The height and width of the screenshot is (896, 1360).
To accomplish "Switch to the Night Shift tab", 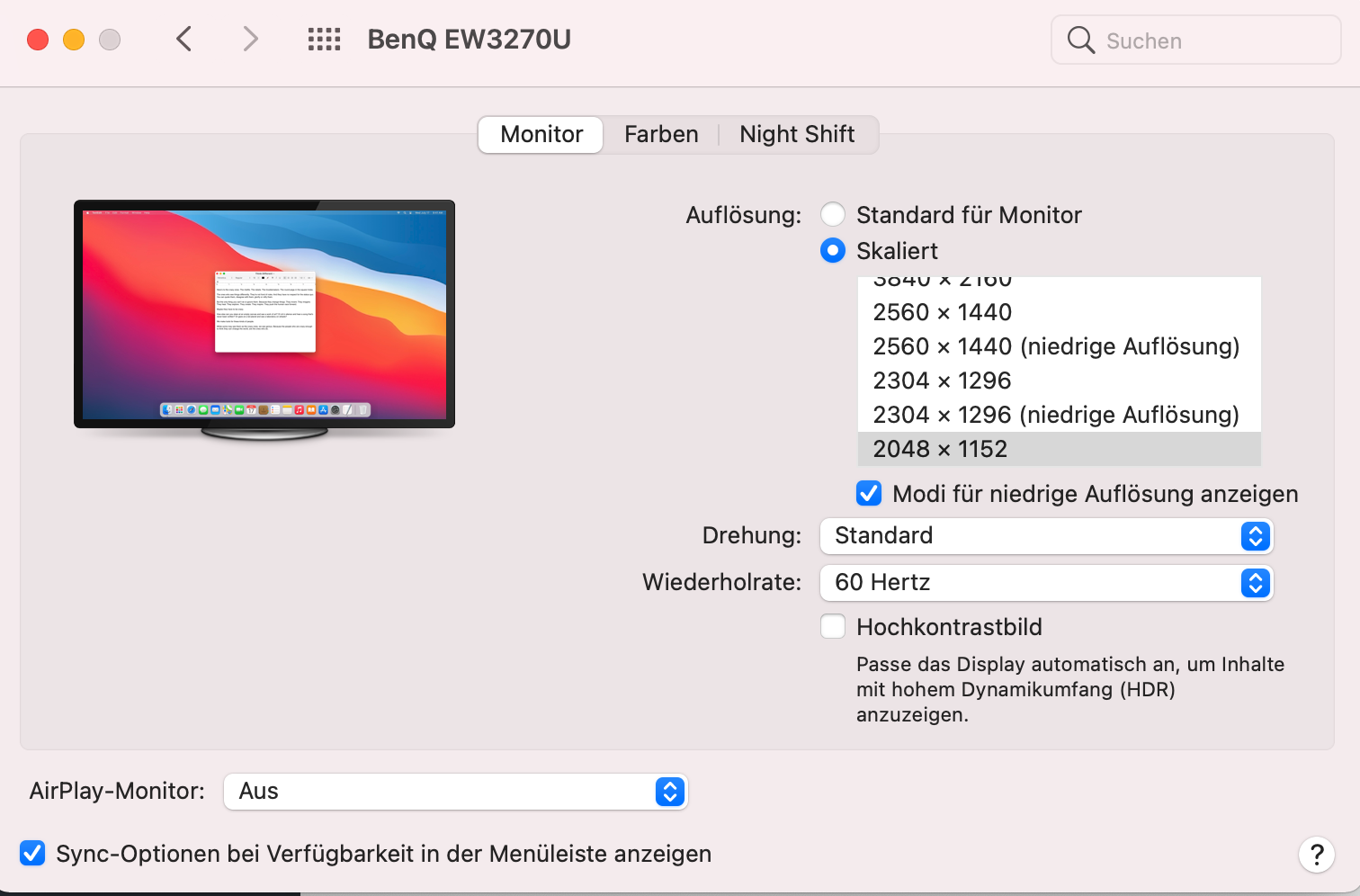I will [x=797, y=135].
